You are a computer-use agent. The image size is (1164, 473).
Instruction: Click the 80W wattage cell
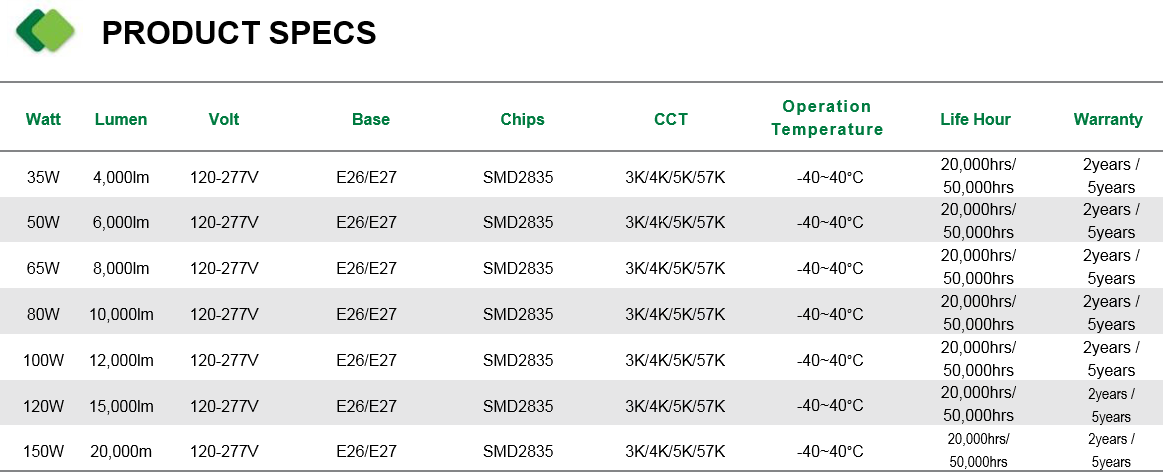tap(43, 315)
